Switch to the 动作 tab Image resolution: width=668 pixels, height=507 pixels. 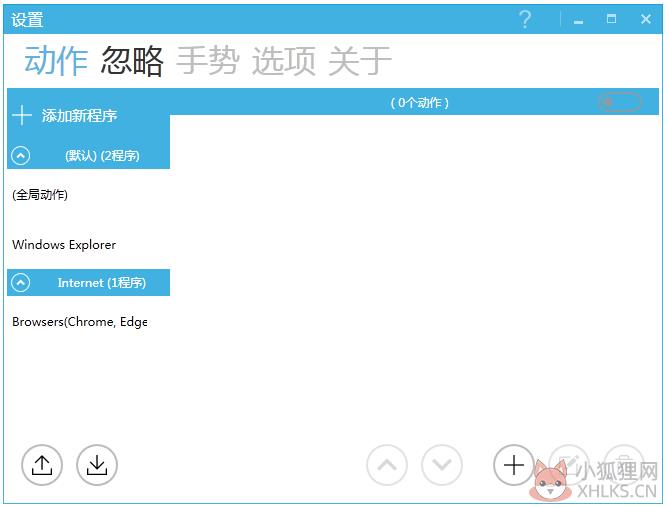(x=56, y=61)
